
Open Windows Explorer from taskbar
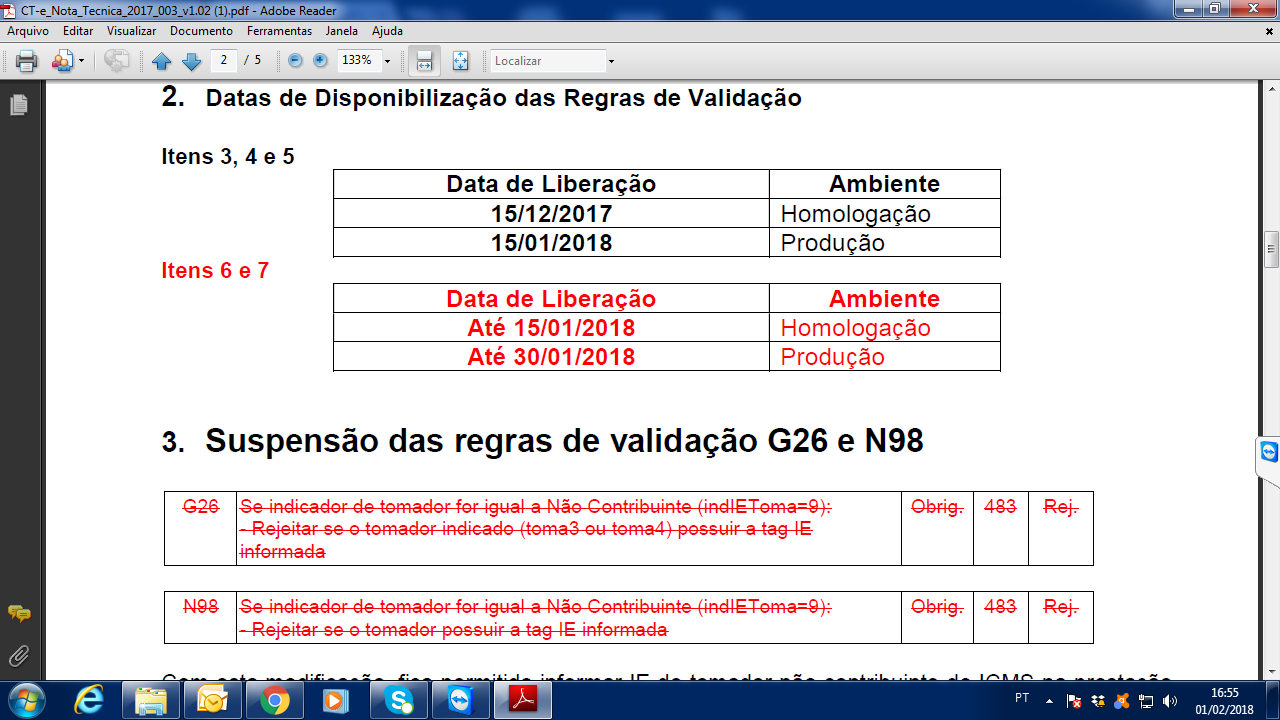[x=152, y=700]
